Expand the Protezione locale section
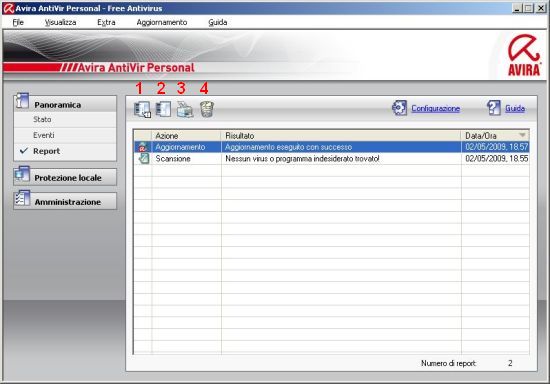Image resolution: width=550 pixels, height=384 pixels. pos(65,177)
